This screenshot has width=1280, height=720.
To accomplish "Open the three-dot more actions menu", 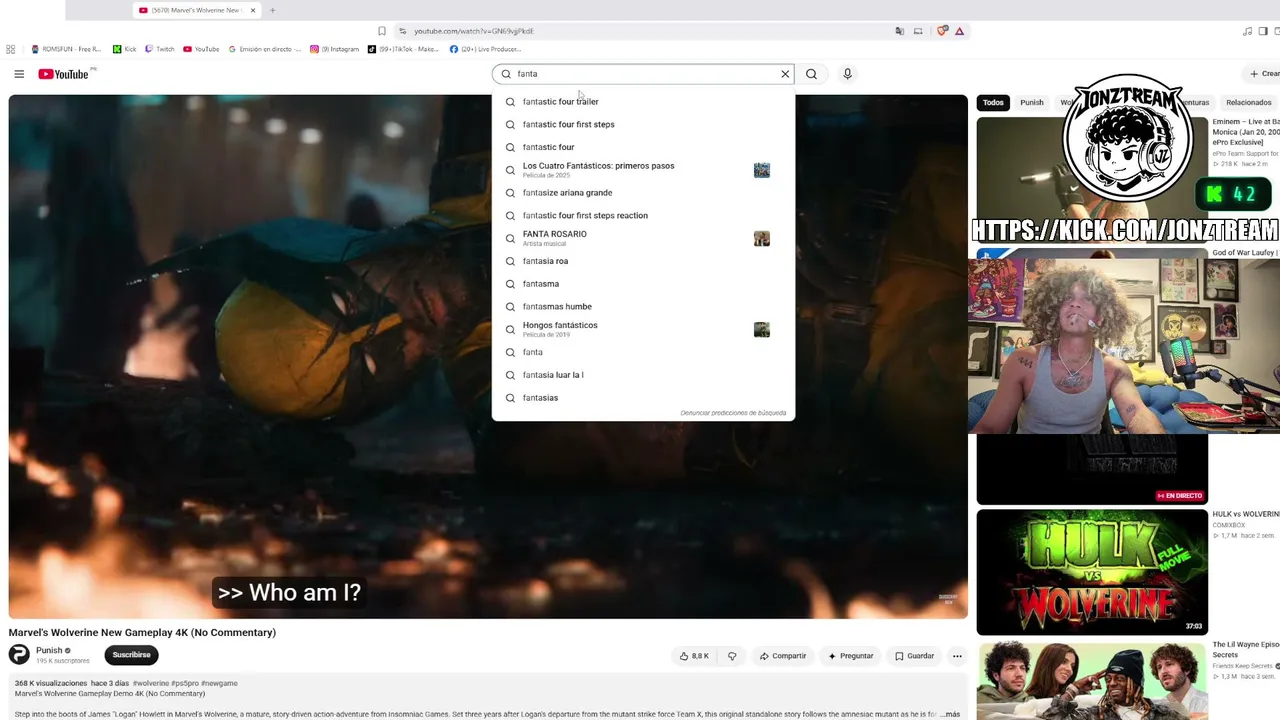I will [x=957, y=656].
